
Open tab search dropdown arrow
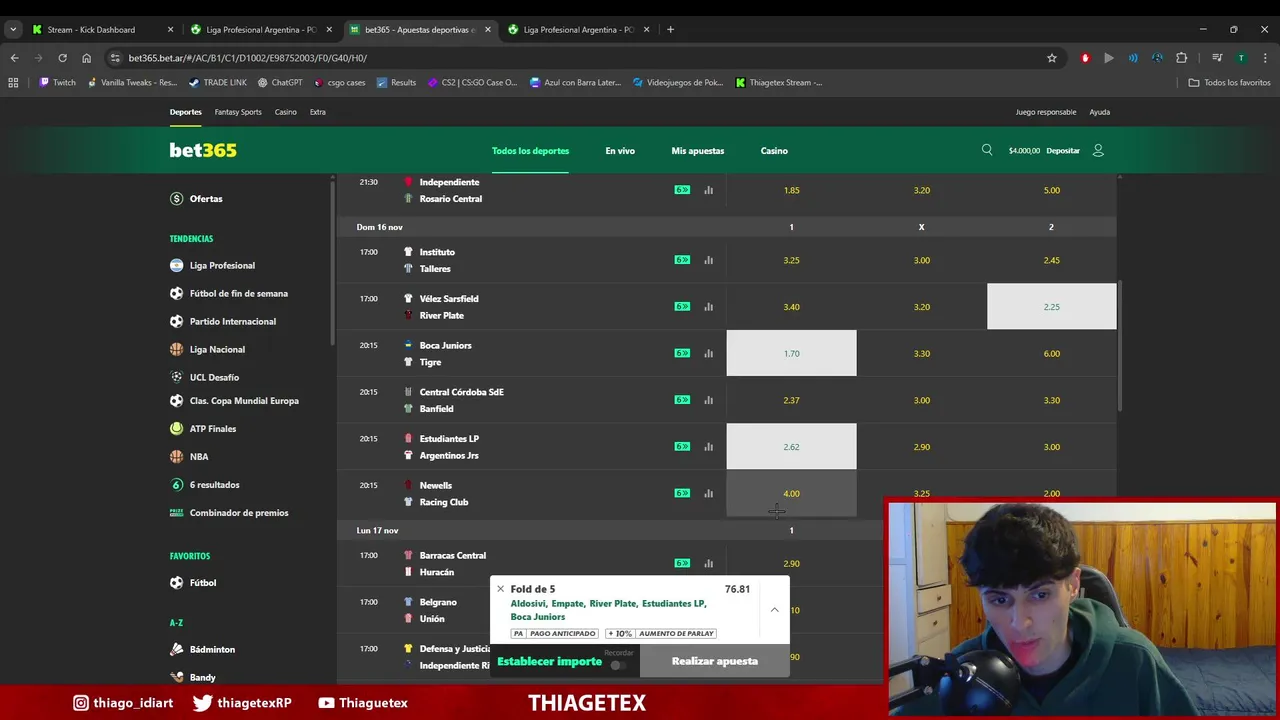pyautogui.click(x=13, y=29)
